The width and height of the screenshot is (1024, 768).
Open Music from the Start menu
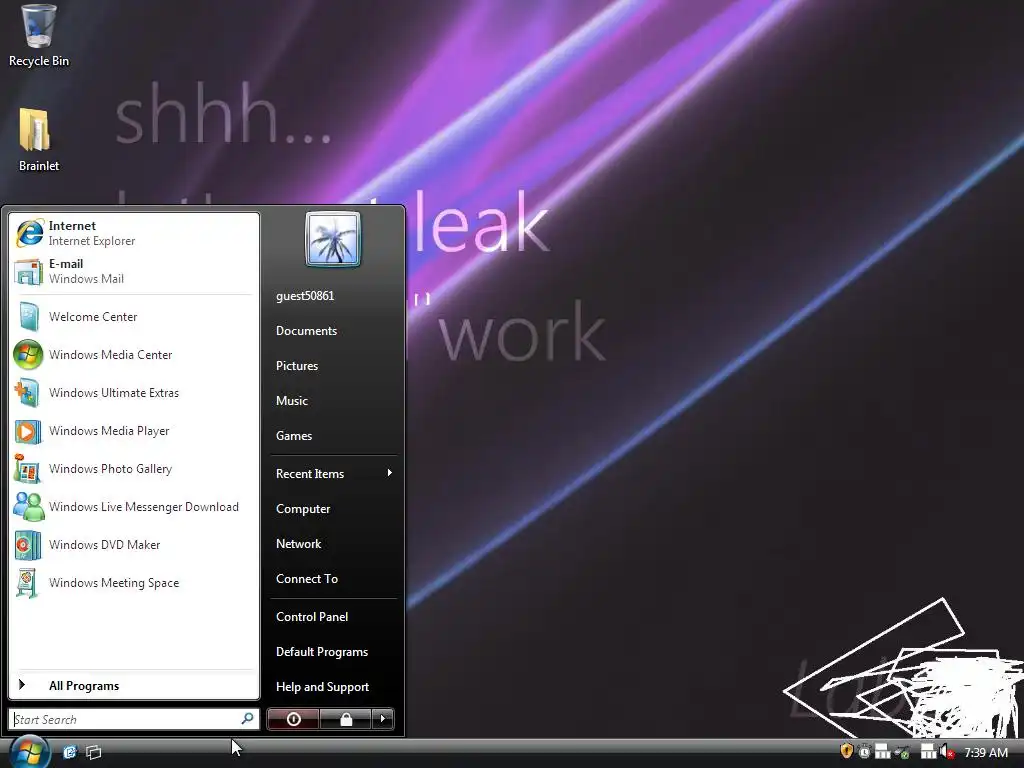click(x=333, y=401)
